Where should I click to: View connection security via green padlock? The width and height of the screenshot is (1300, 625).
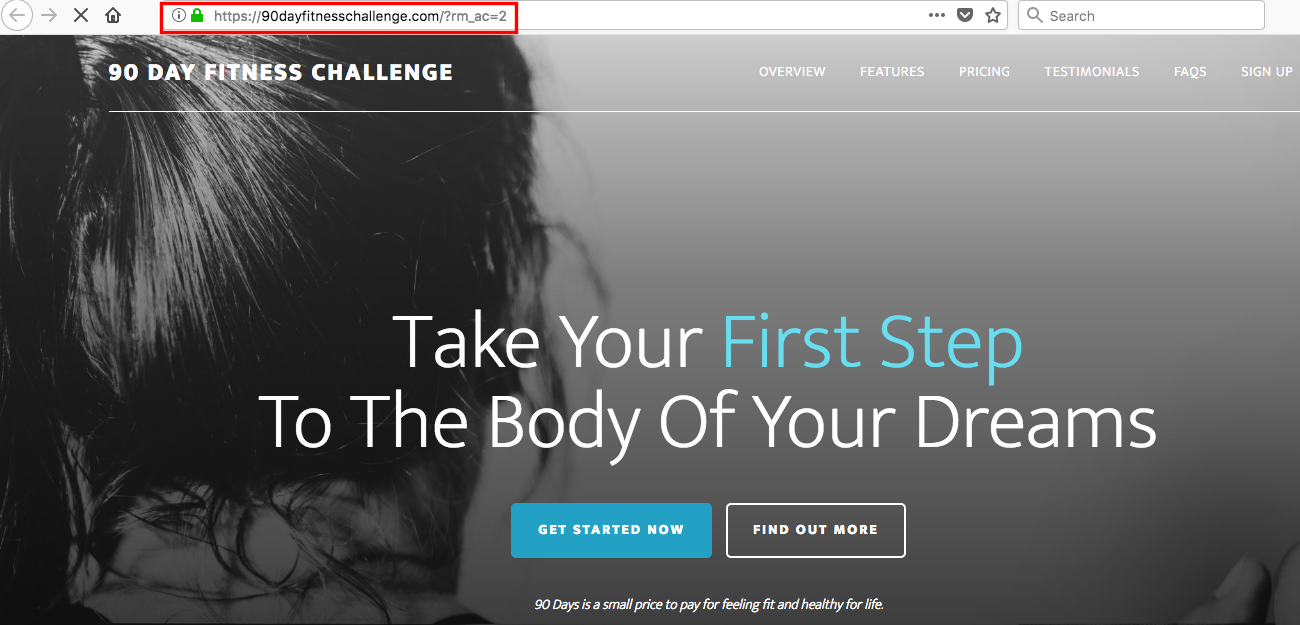click(197, 16)
